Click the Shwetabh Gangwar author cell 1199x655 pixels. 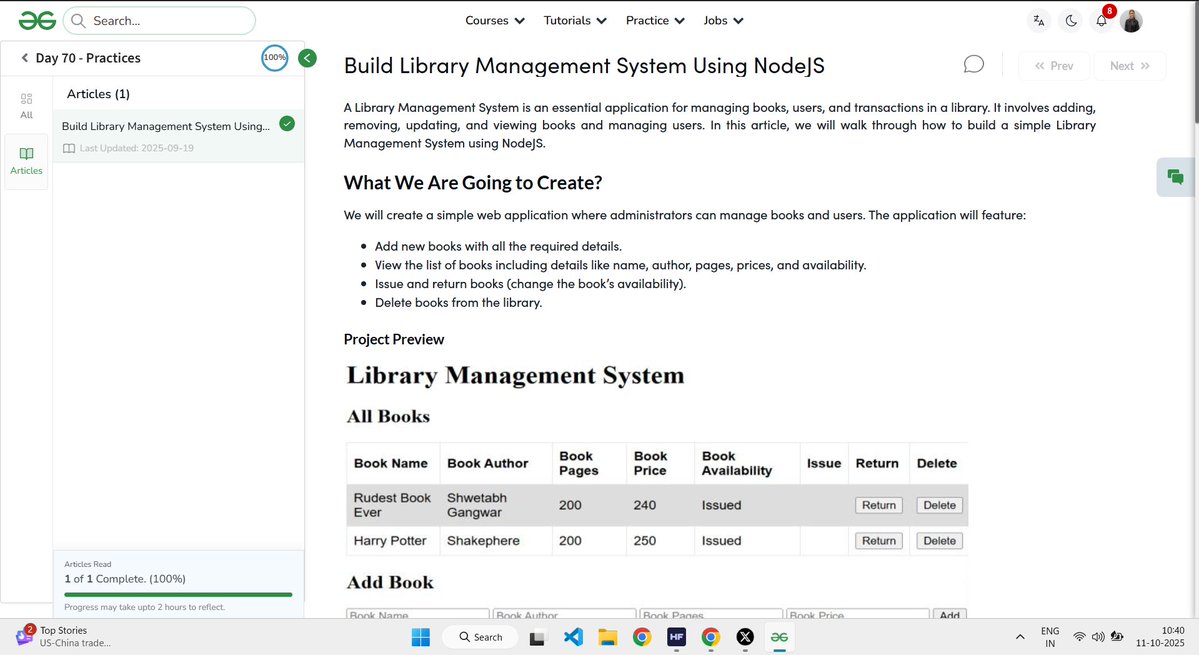(496, 505)
